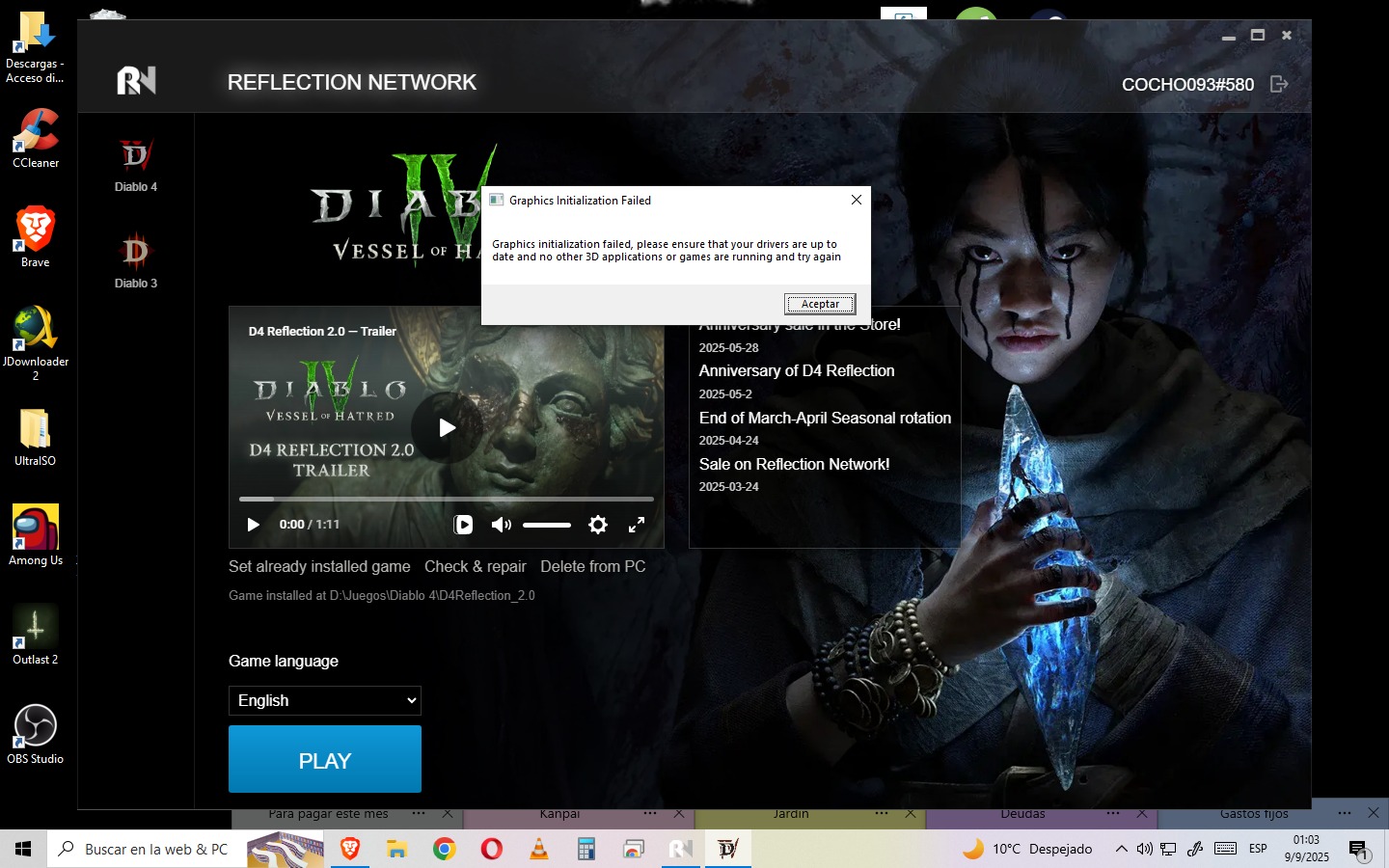Click the COCHO093#580 account name
Screen dimensions: 1389x868
click(1187, 85)
